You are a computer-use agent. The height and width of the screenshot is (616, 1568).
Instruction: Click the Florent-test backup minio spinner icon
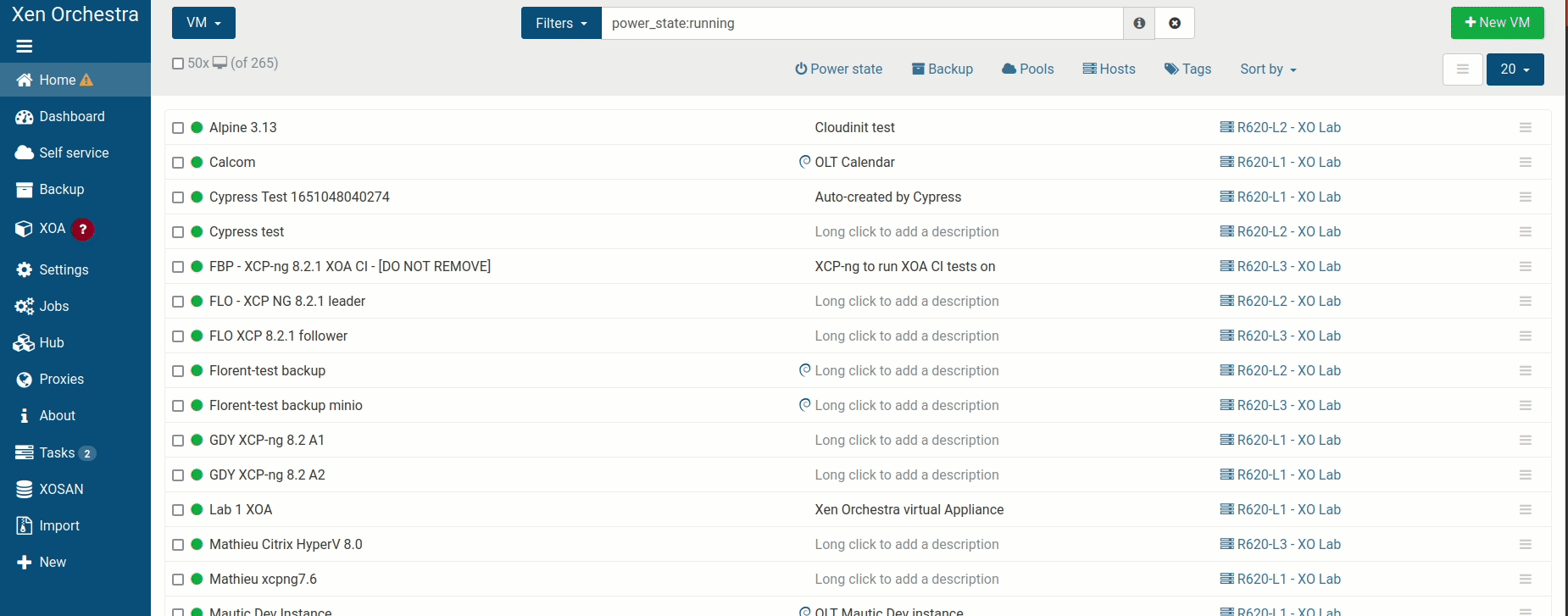[x=804, y=404]
